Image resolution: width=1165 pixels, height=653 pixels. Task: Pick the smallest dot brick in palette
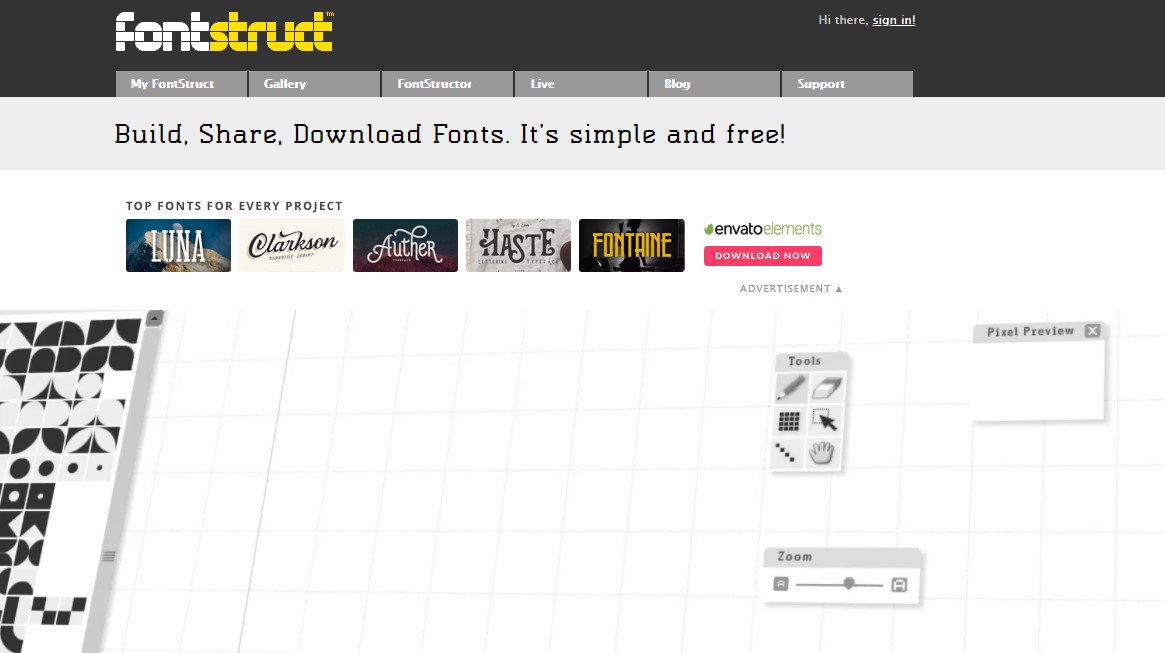pyautogui.click(x=100, y=467)
